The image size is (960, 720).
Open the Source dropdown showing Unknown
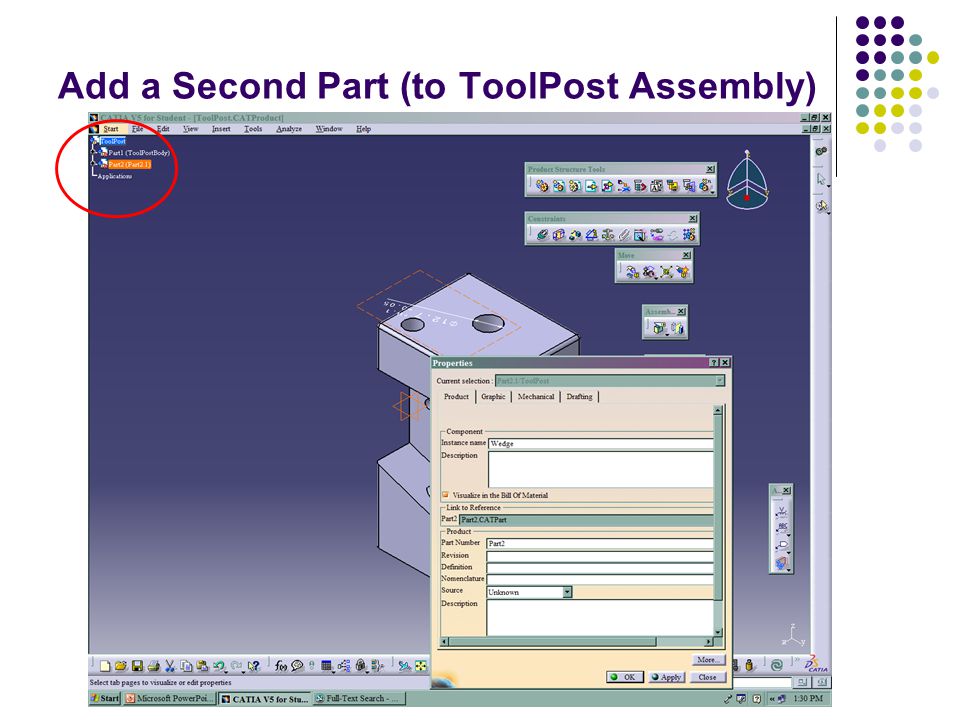(568, 592)
